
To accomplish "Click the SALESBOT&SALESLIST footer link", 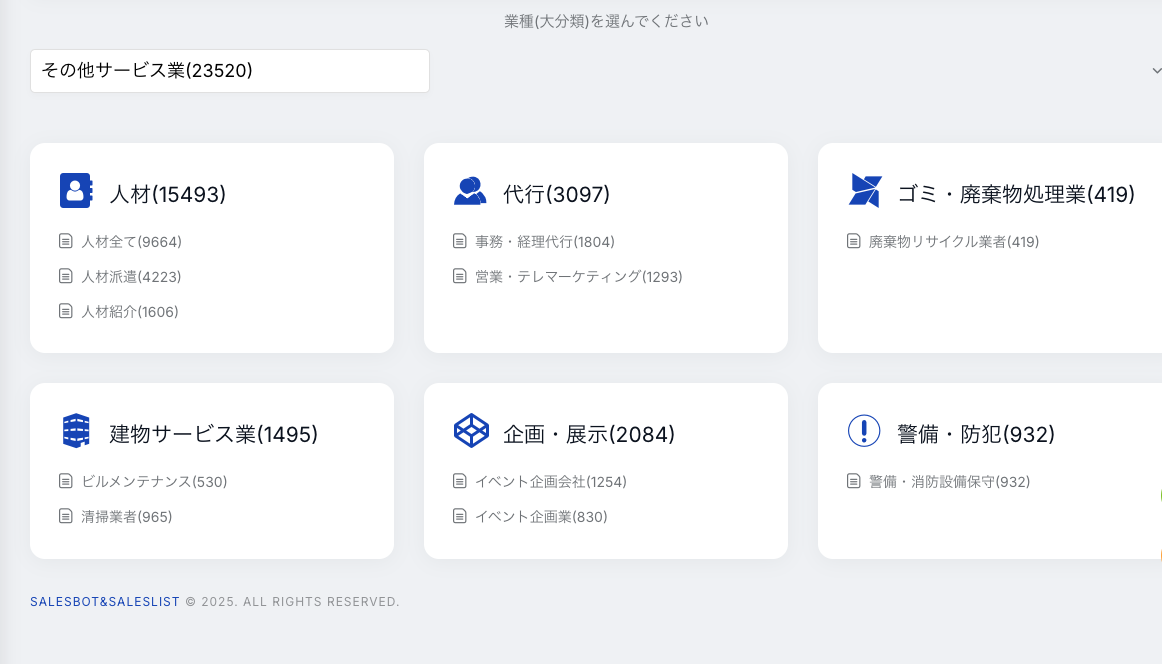I will (x=105, y=602).
